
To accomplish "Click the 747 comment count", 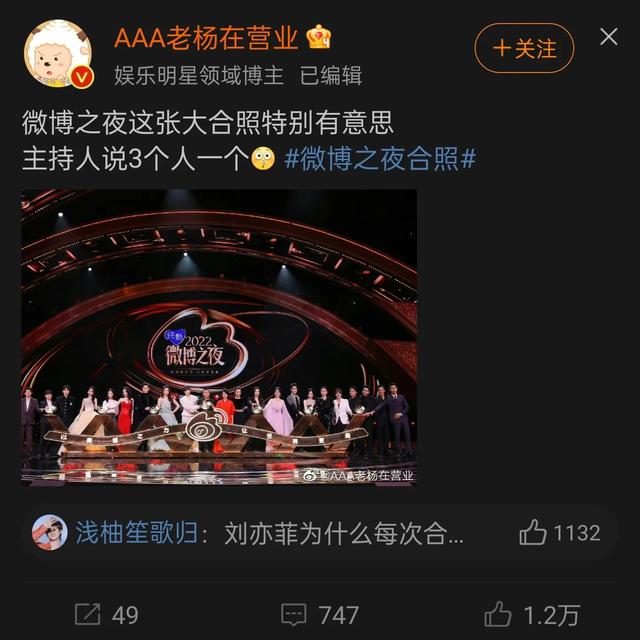I will tap(339, 615).
